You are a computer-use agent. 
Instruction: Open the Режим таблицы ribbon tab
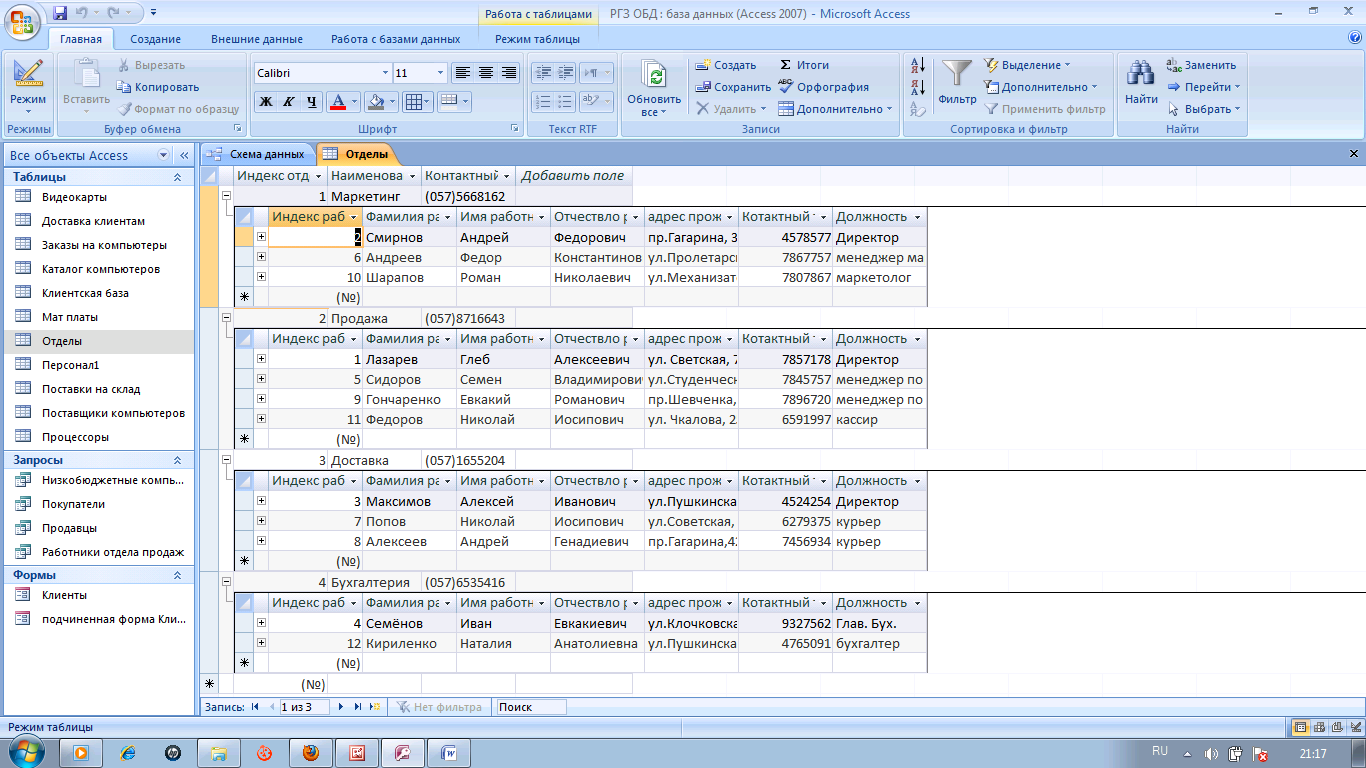(x=537, y=39)
